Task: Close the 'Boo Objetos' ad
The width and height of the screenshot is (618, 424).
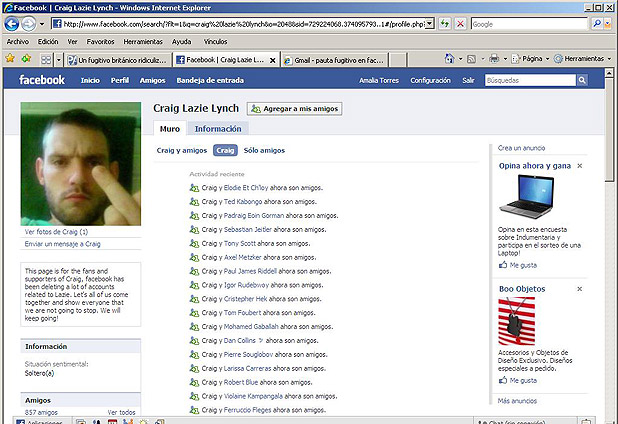Action: click(579, 289)
